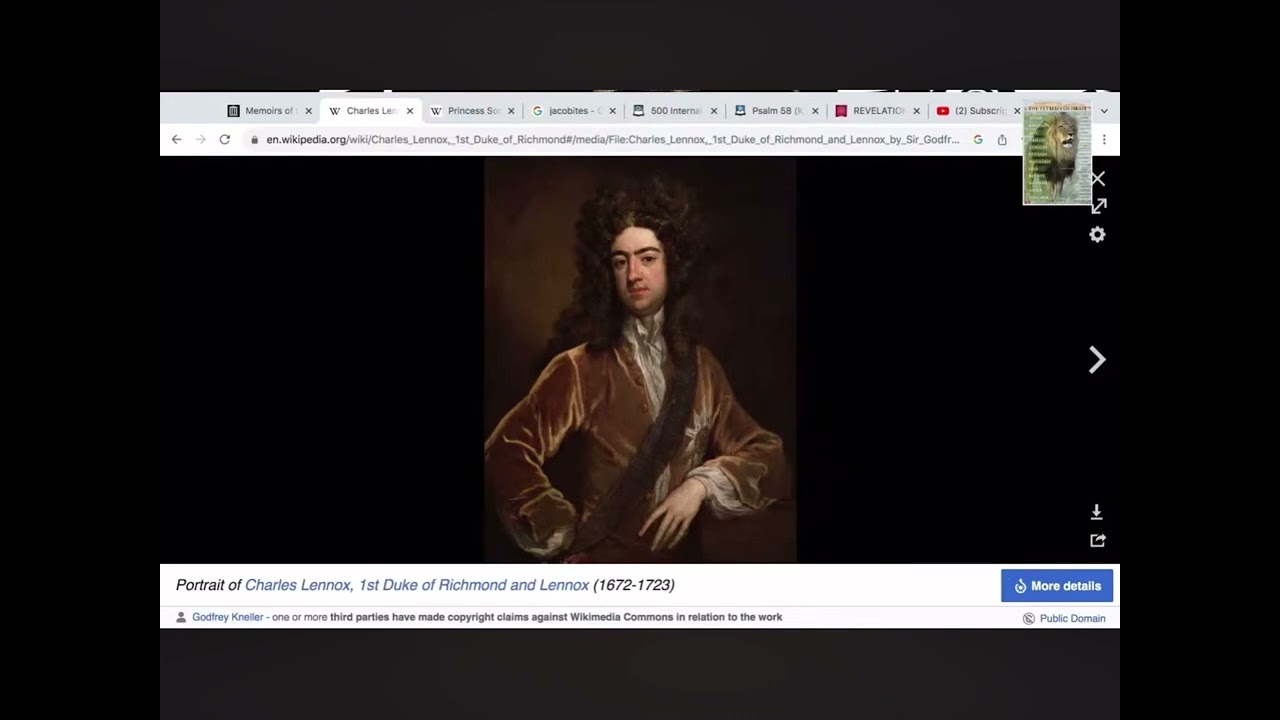Screen dimensions: 1280x720
Task: Open media viewer settings gear
Action: [1098, 234]
